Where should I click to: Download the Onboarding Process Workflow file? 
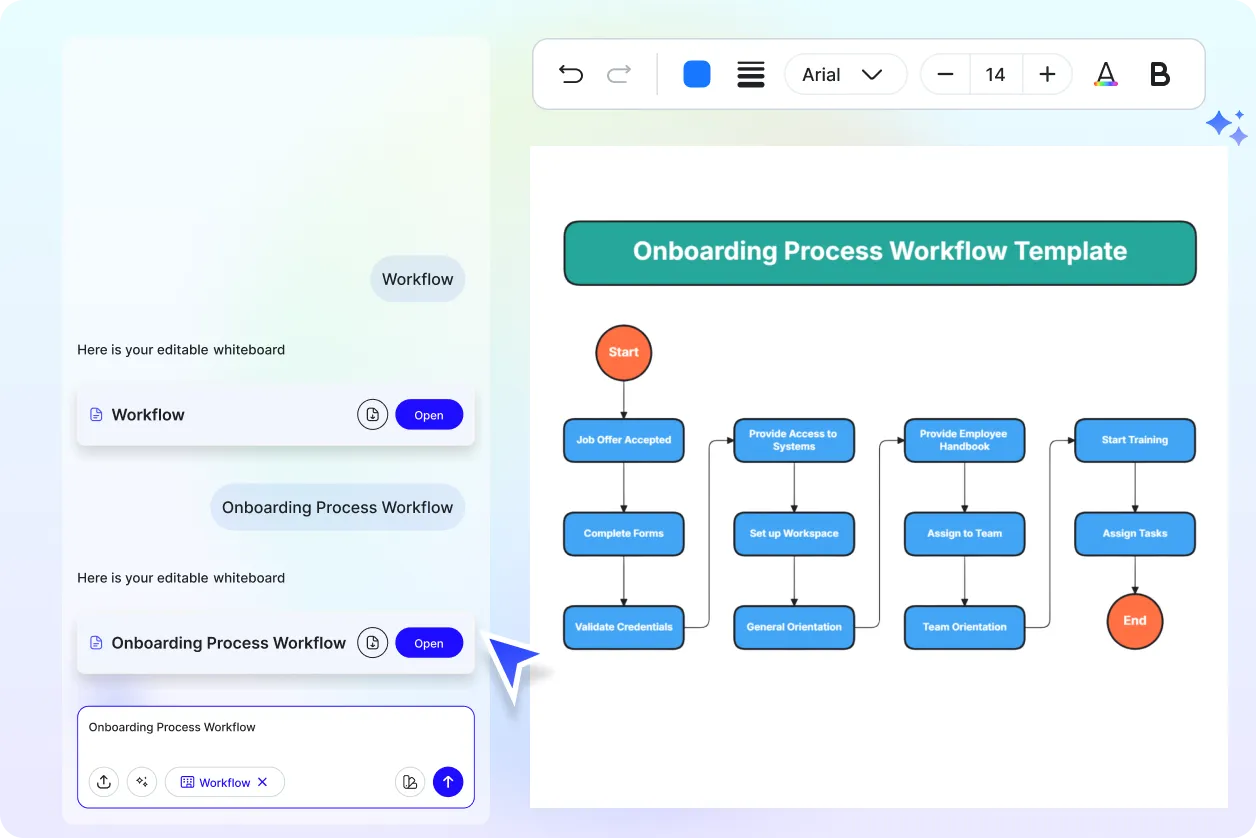[x=372, y=643]
